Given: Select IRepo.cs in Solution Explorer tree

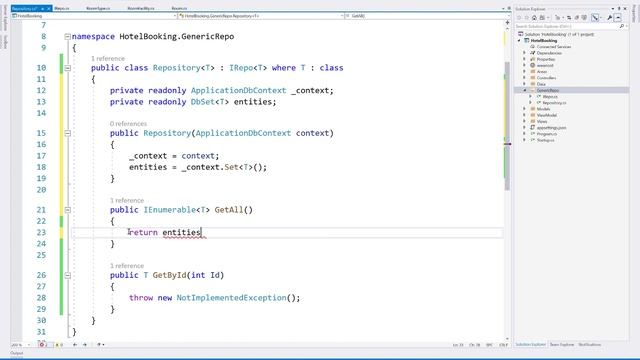Looking at the screenshot, I should coord(550,97).
